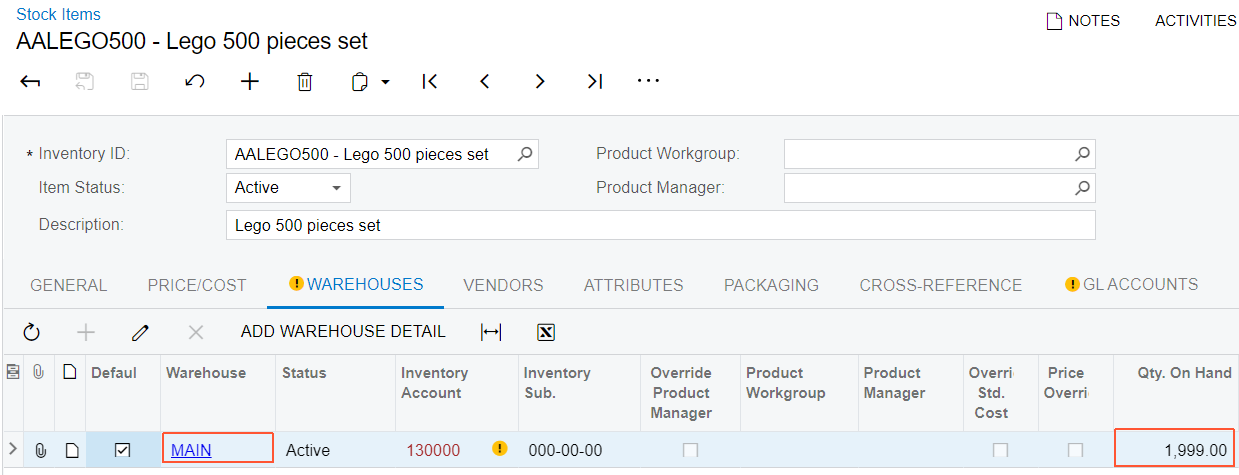Go to the first record
1239x475 pixels.
[430, 82]
